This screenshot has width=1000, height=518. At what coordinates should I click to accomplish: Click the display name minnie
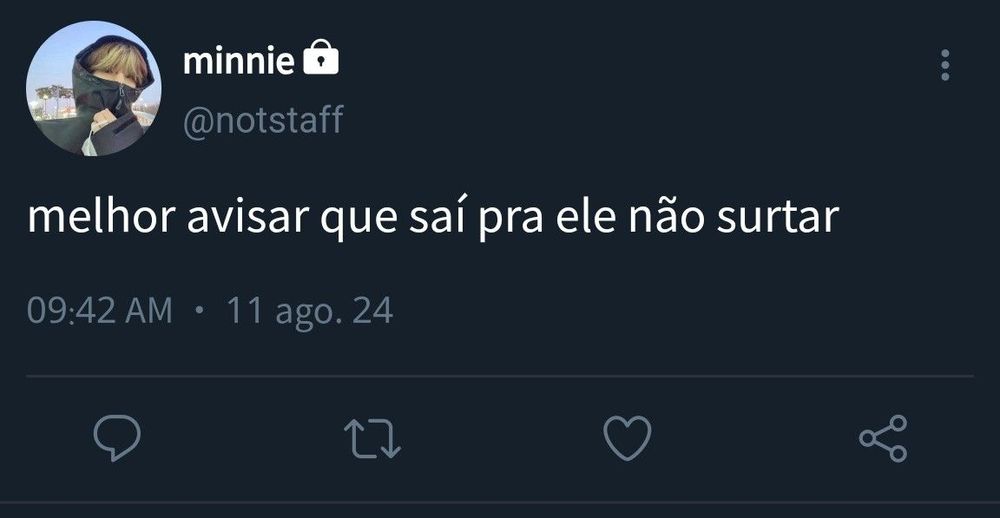pos(238,61)
